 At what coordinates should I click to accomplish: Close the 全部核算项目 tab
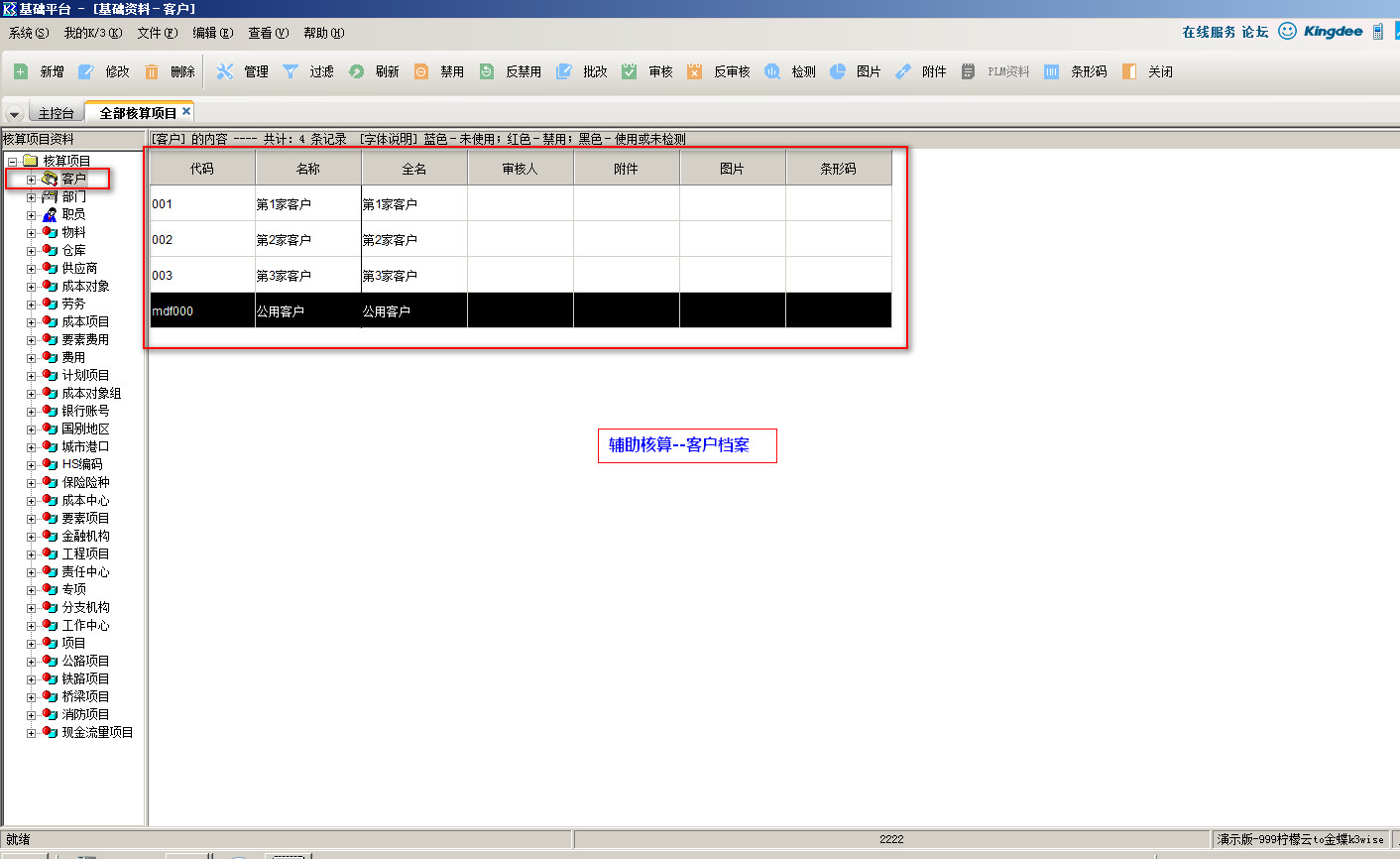pos(186,112)
